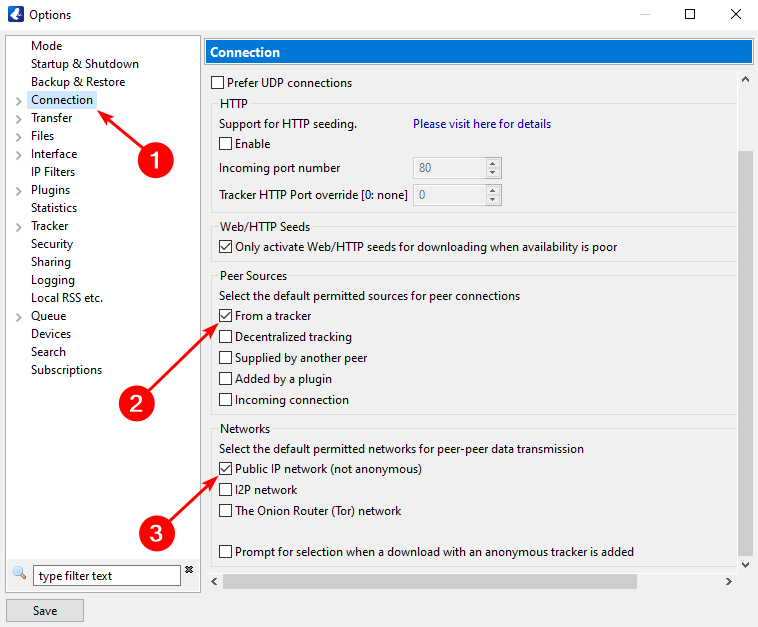The height and width of the screenshot is (627, 758).
Task: Click the vertical scrollbar down arrow
Action: (x=744, y=565)
